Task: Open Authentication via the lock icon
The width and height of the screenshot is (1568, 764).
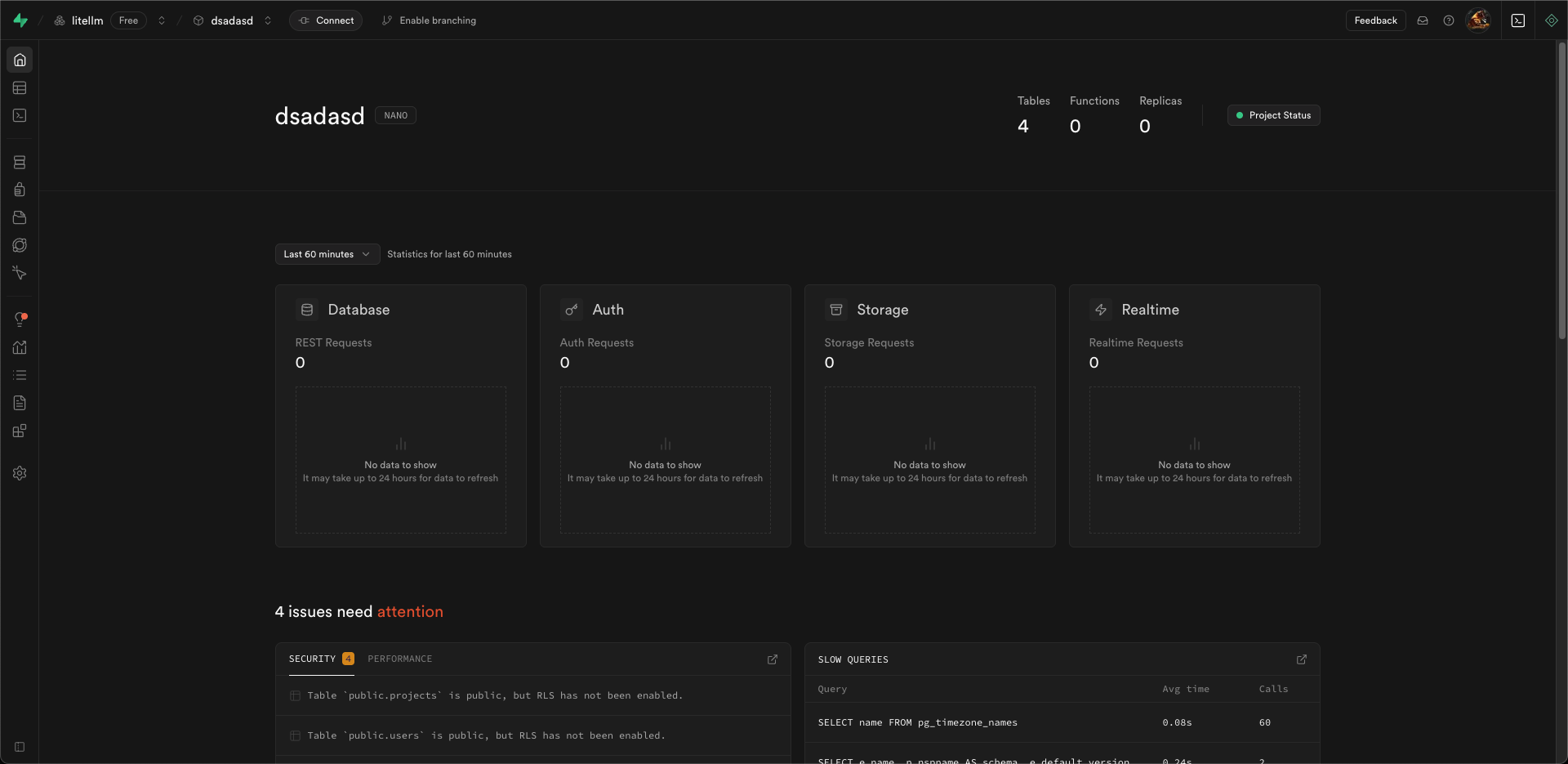Action: [20, 189]
